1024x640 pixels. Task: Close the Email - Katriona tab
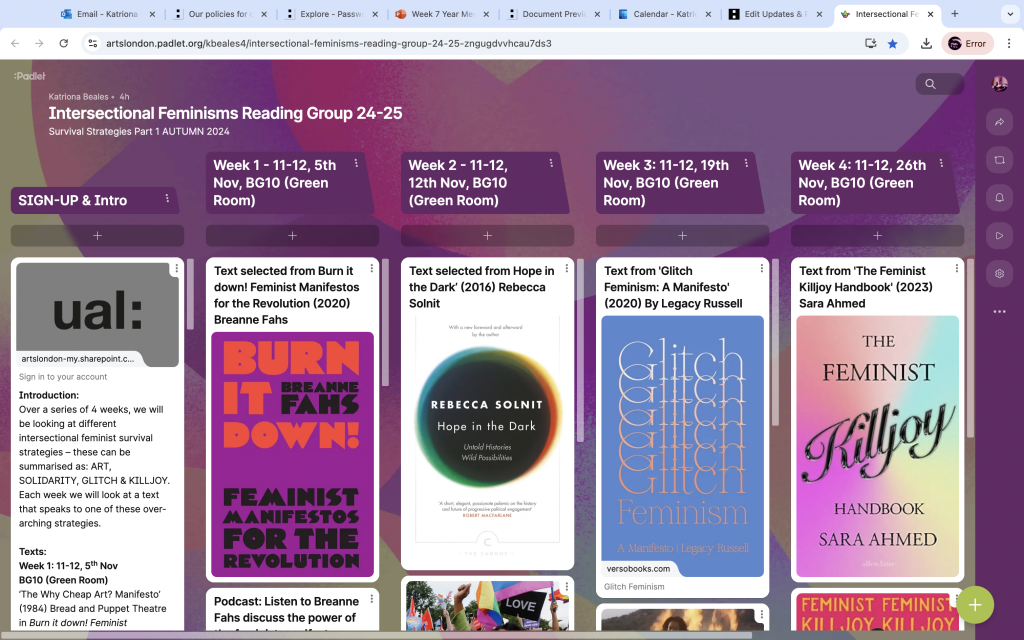click(x=152, y=14)
